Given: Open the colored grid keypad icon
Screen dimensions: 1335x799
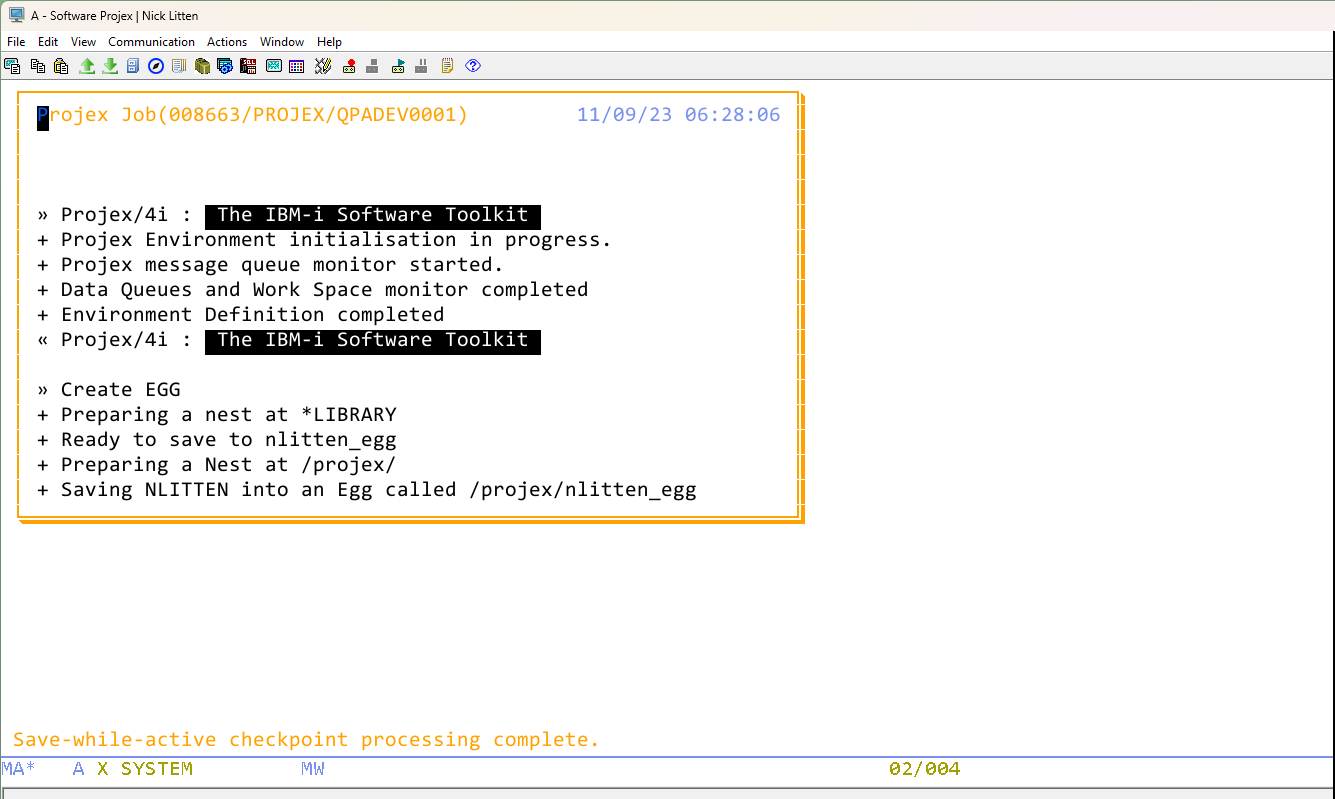Looking at the screenshot, I should [297, 66].
